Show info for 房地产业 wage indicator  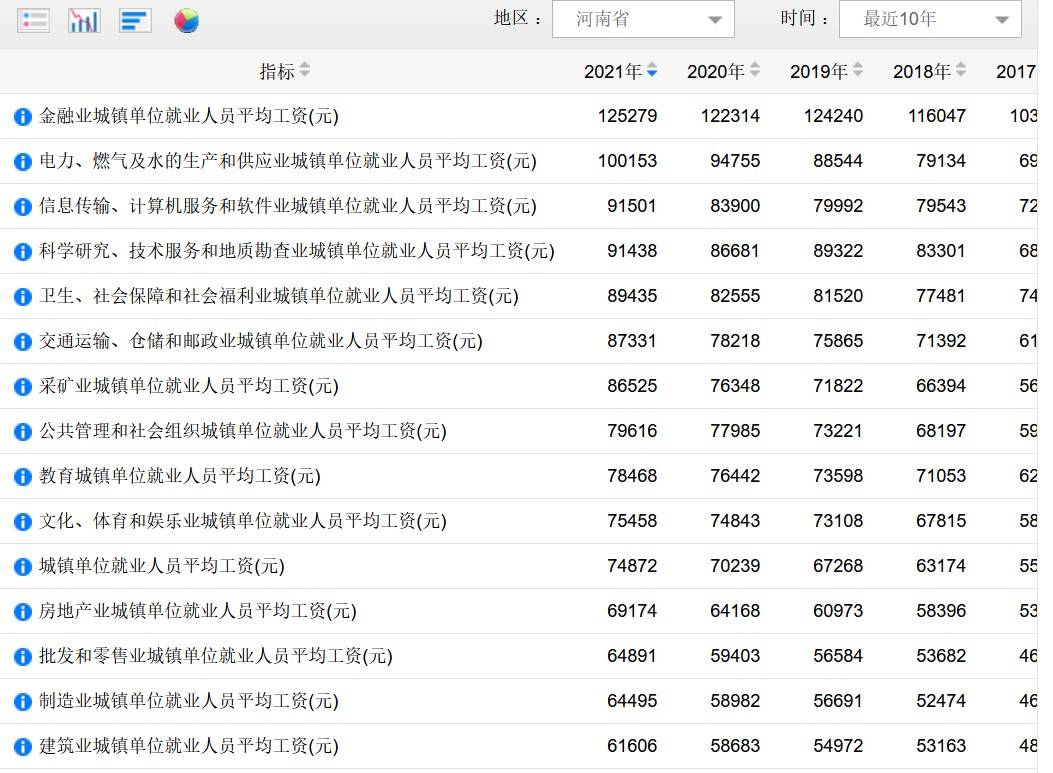[23, 612]
